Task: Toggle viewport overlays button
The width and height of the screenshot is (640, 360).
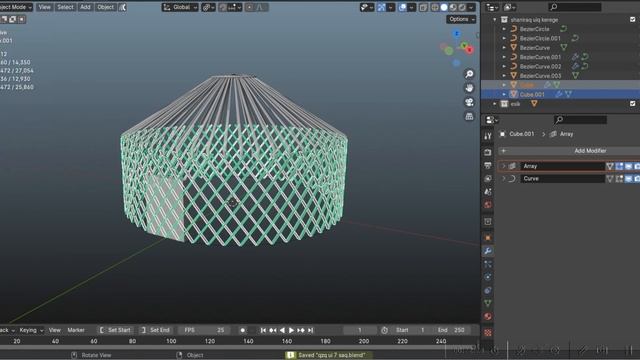Action: [402, 7]
